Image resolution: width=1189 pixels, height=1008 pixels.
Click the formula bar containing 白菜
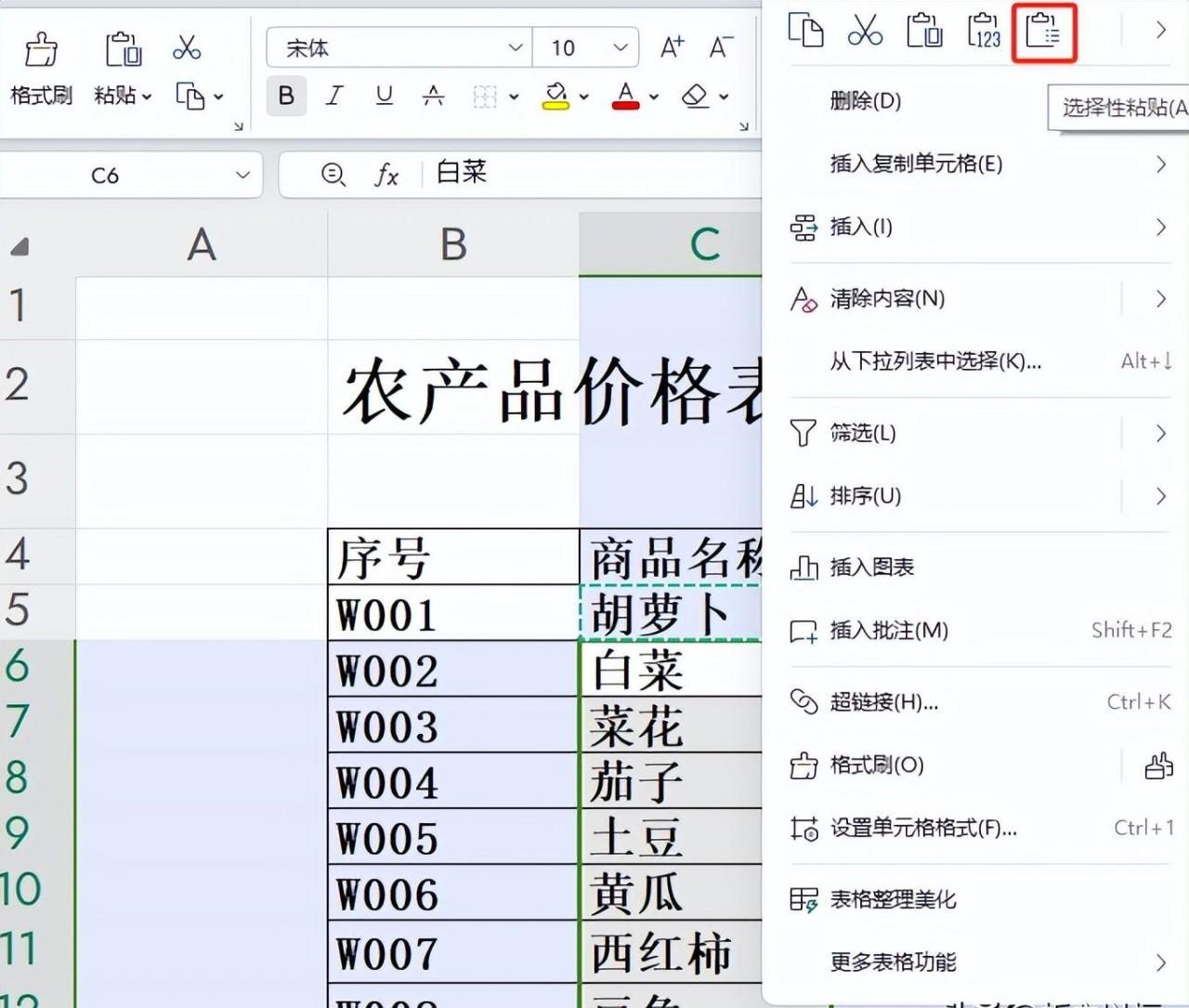[x=594, y=174]
